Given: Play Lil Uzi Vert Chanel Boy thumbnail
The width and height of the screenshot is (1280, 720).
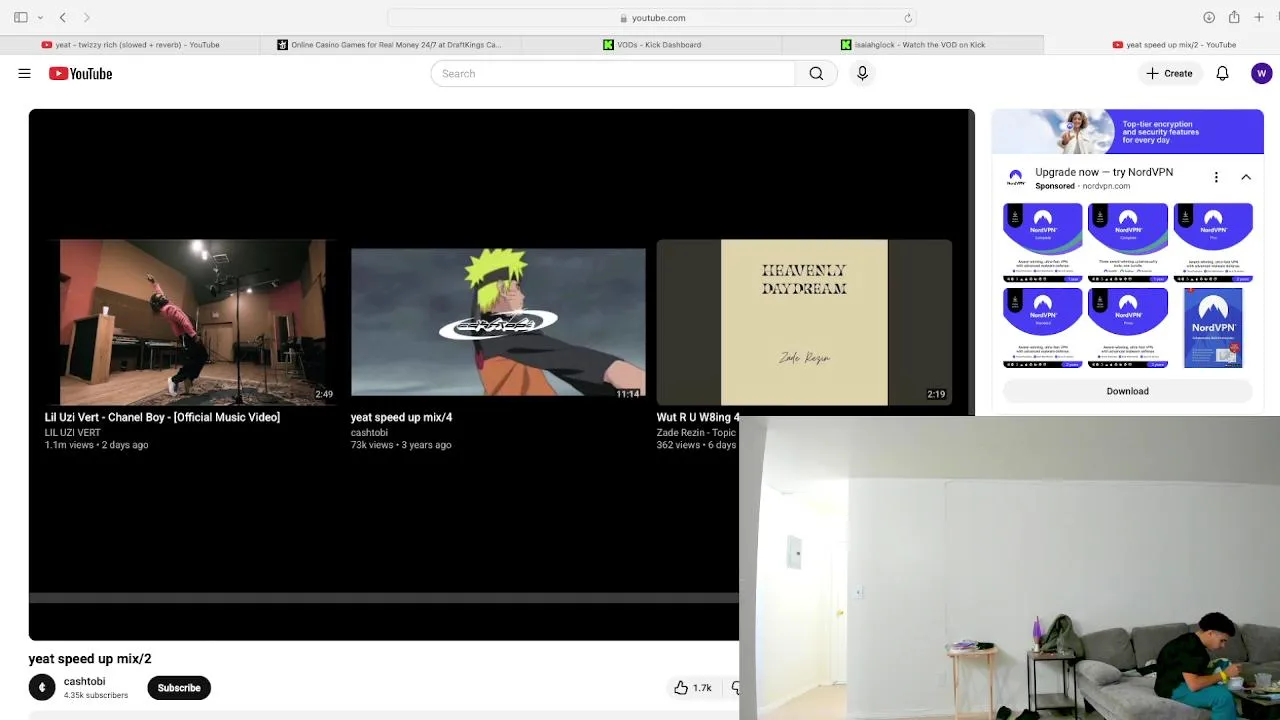Looking at the screenshot, I should [190, 322].
